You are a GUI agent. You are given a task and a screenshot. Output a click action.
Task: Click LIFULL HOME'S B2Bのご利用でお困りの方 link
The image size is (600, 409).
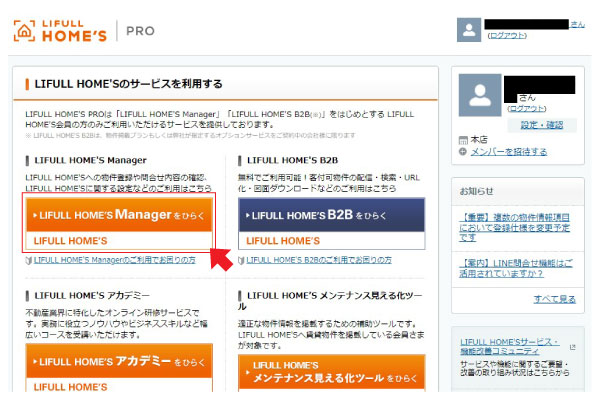click(x=319, y=260)
